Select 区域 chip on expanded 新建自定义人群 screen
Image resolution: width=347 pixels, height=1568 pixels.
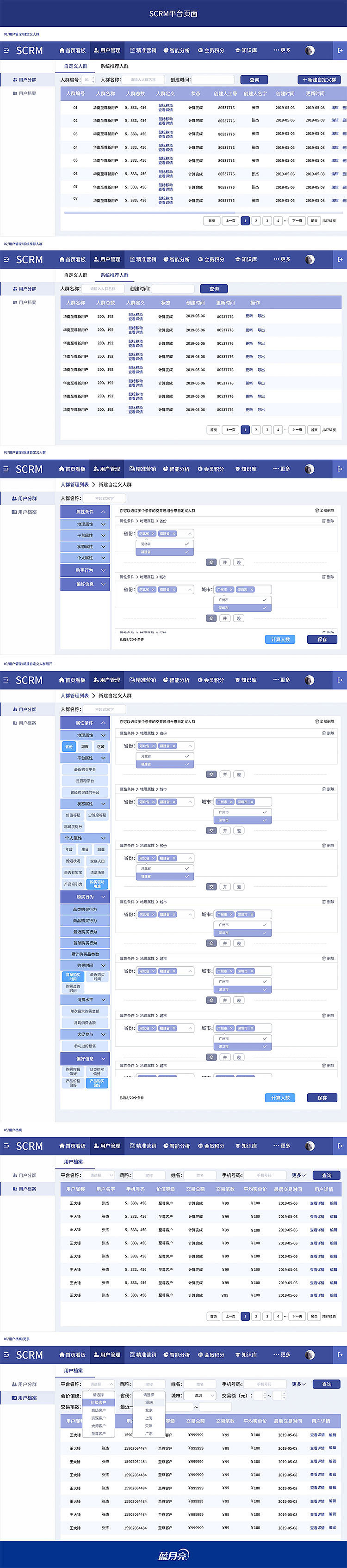click(x=100, y=746)
